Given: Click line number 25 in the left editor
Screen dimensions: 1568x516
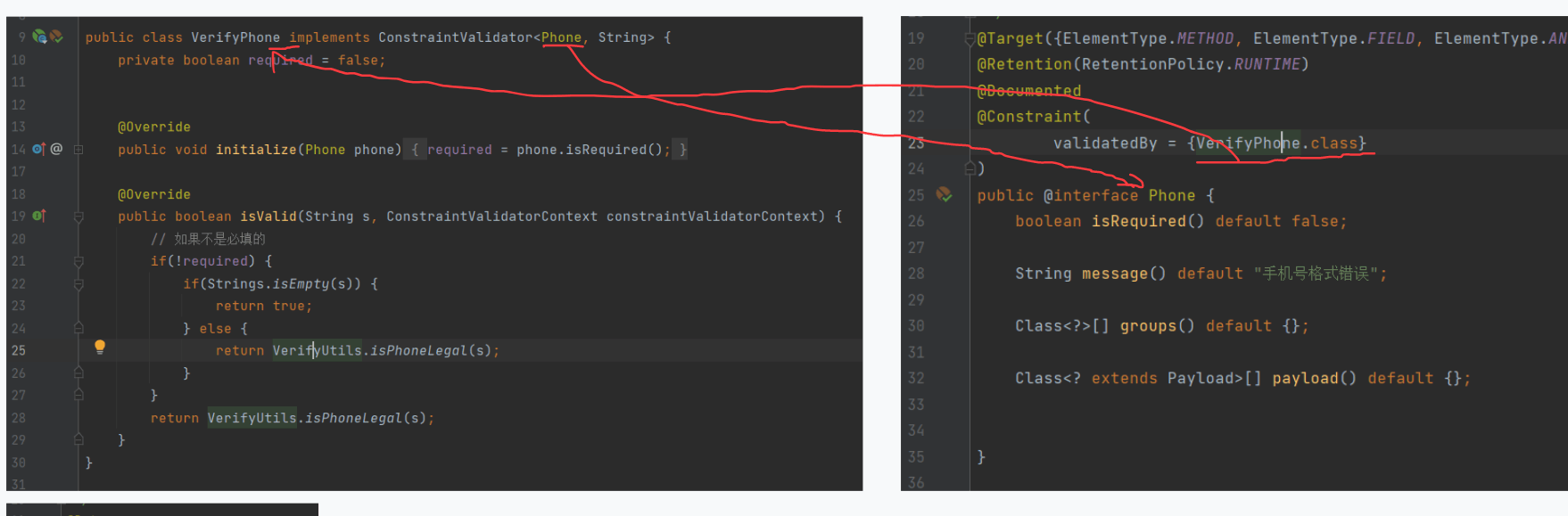Looking at the screenshot, I should coord(19,351).
